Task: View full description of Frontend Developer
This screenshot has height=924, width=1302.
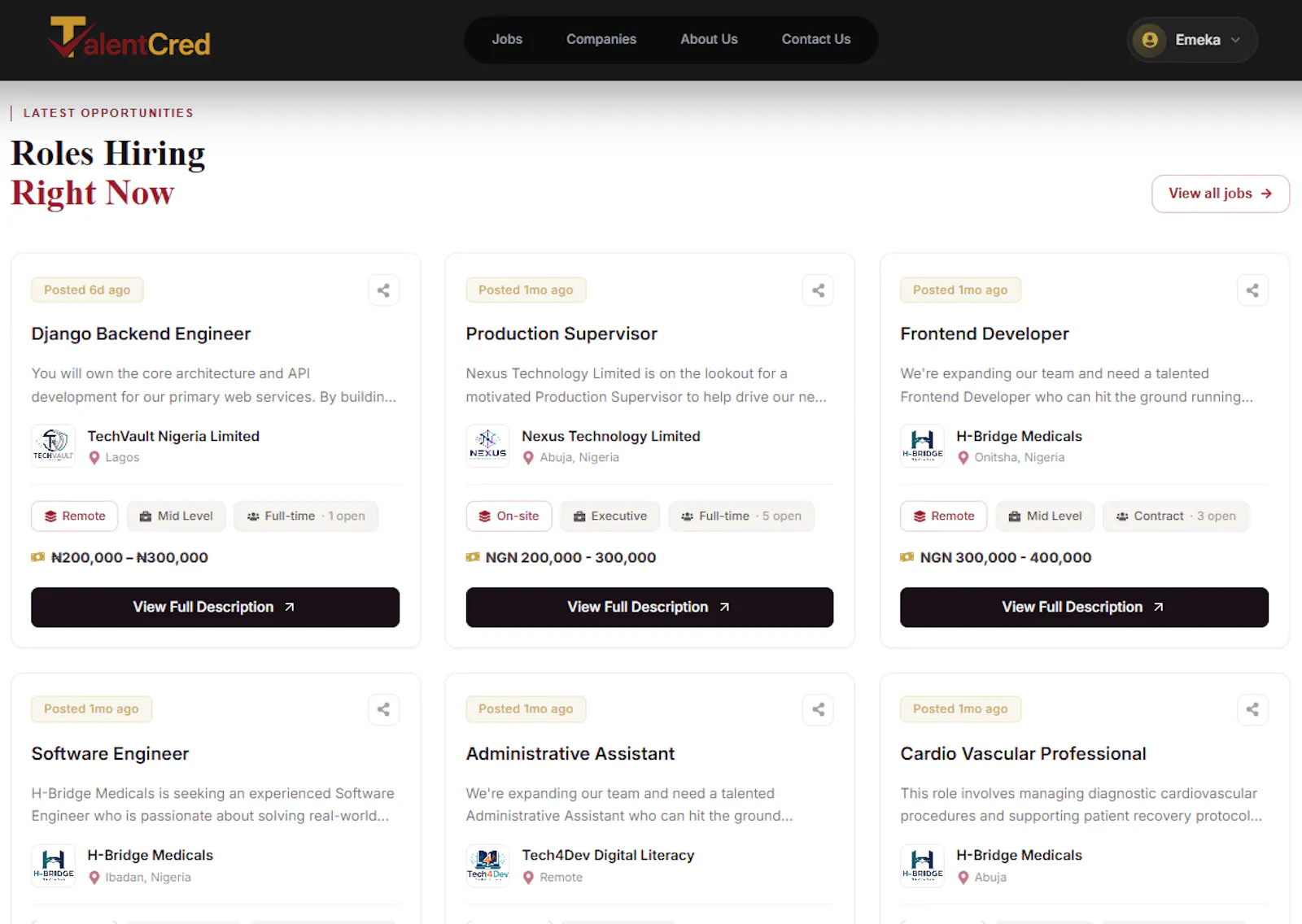Action: tap(1084, 607)
